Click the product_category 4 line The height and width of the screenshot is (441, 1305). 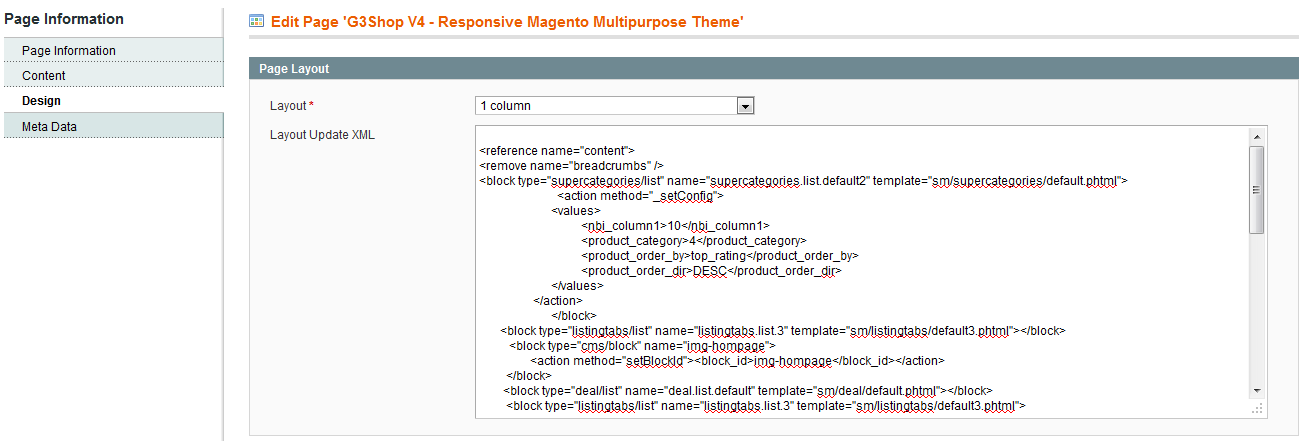[693, 240]
